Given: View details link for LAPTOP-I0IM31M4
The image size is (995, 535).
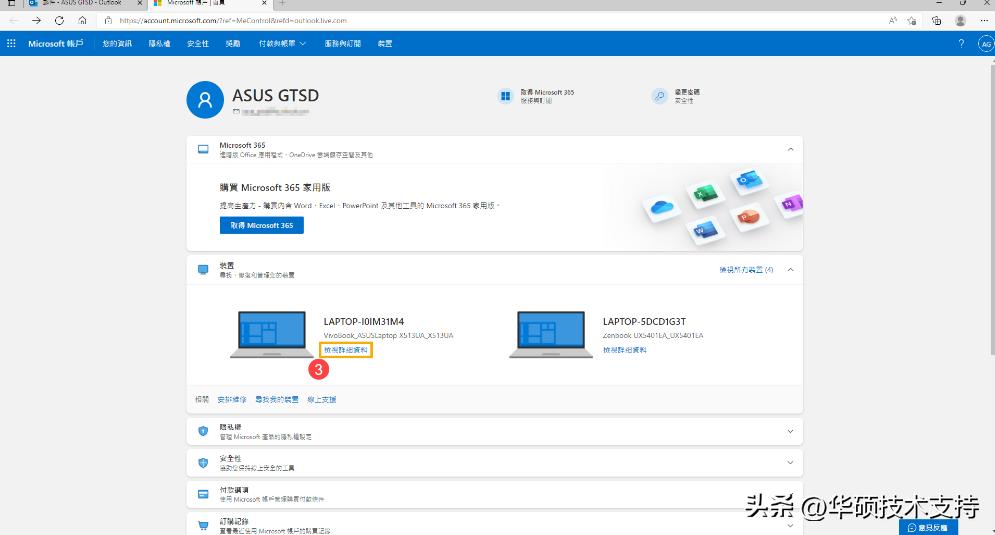Looking at the screenshot, I should click(346, 350).
